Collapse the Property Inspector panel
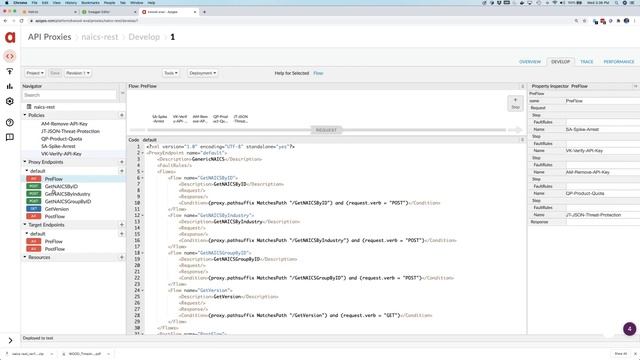640x360 pixels. [x=636, y=86]
